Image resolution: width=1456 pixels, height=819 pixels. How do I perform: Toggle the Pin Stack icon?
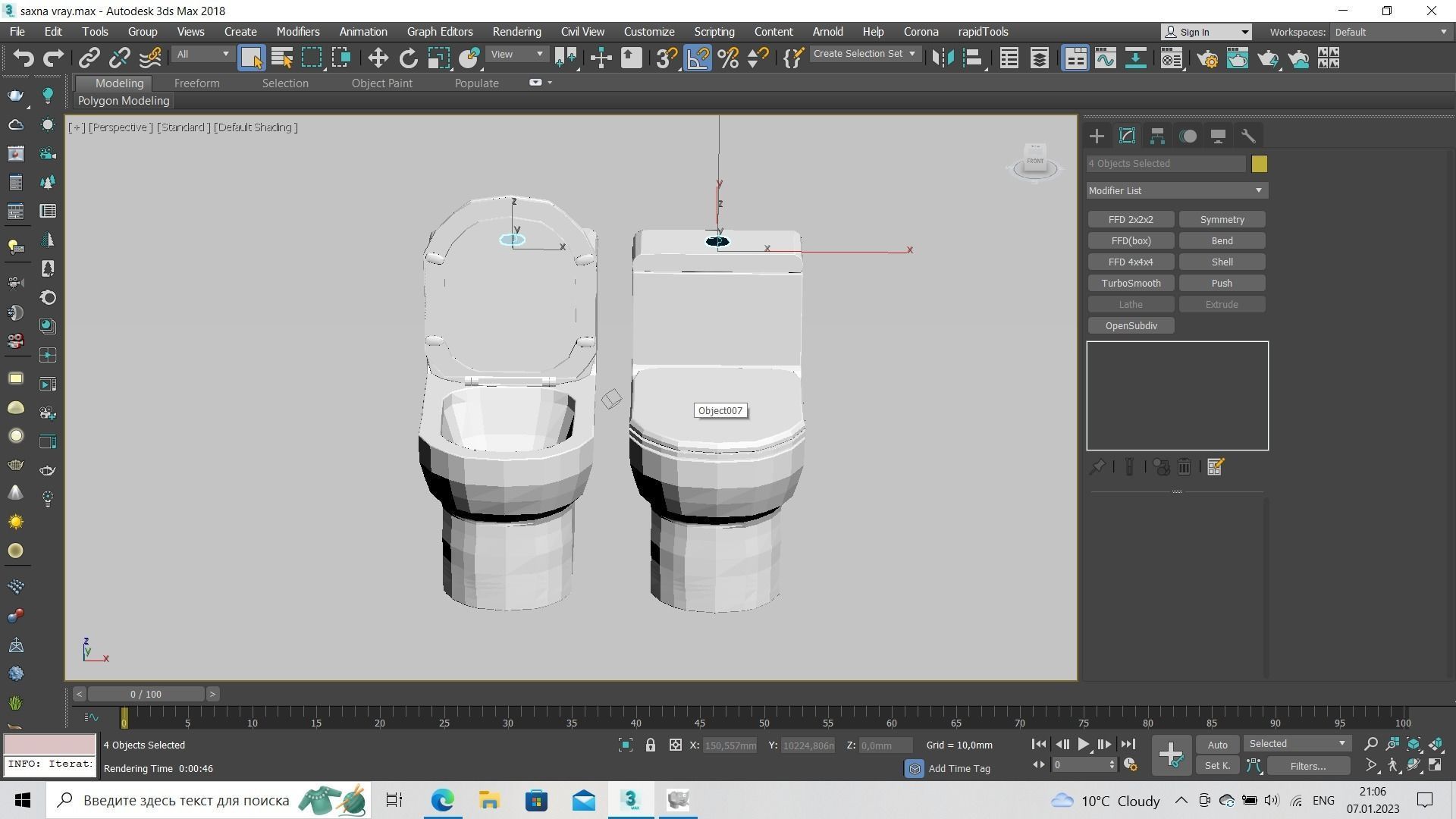point(1097,467)
